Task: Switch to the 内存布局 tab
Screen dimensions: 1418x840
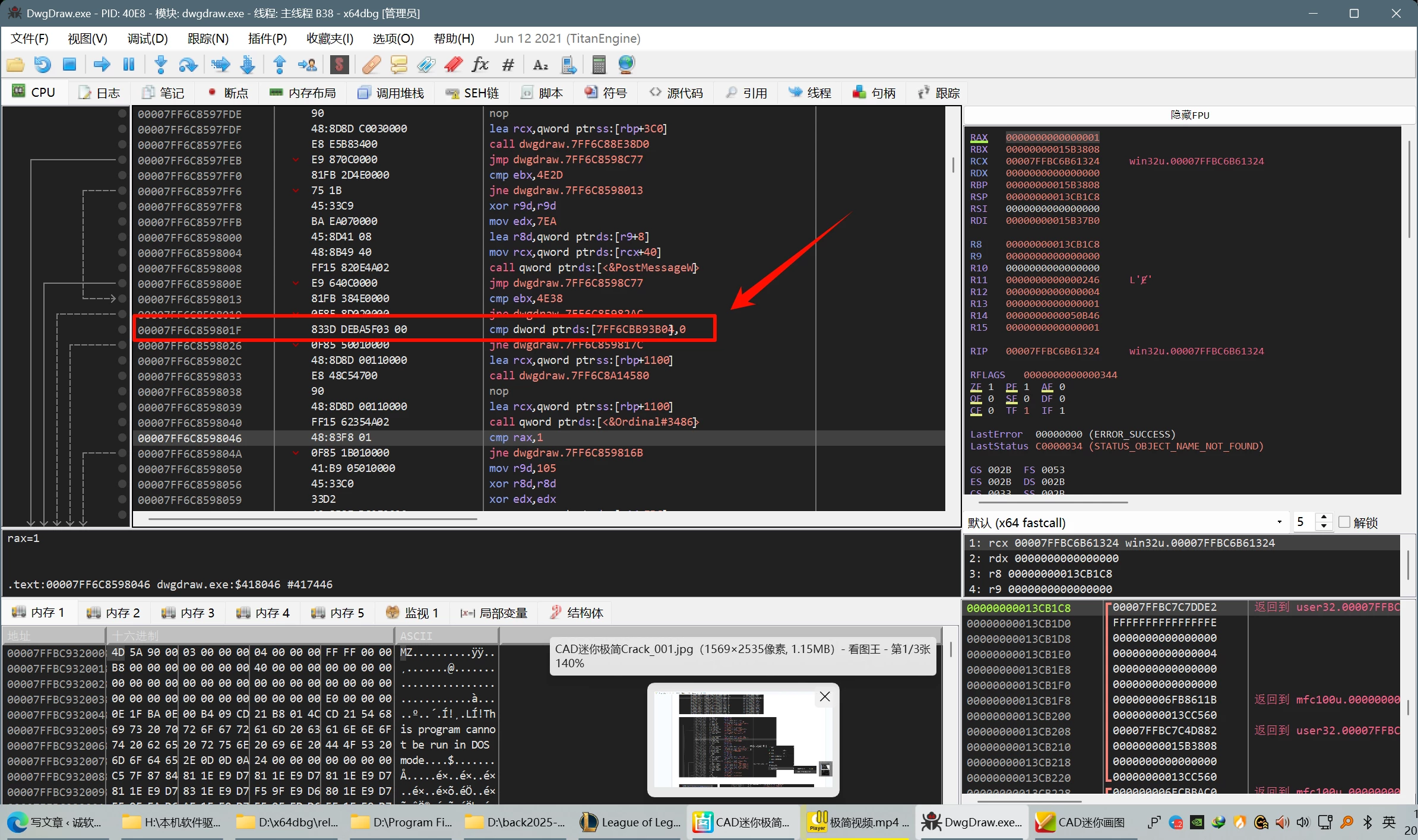Action: point(303,93)
